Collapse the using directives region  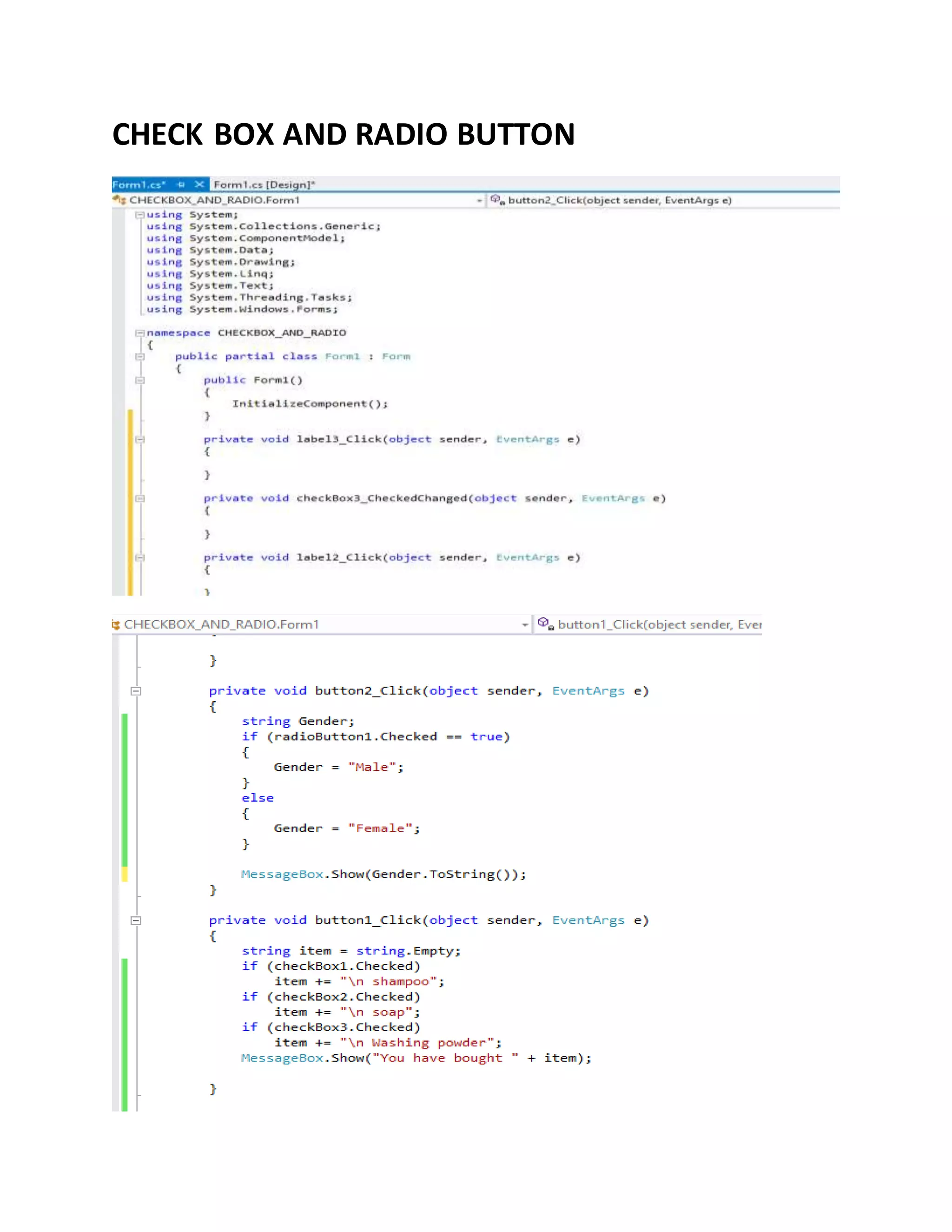click(139, 215)
